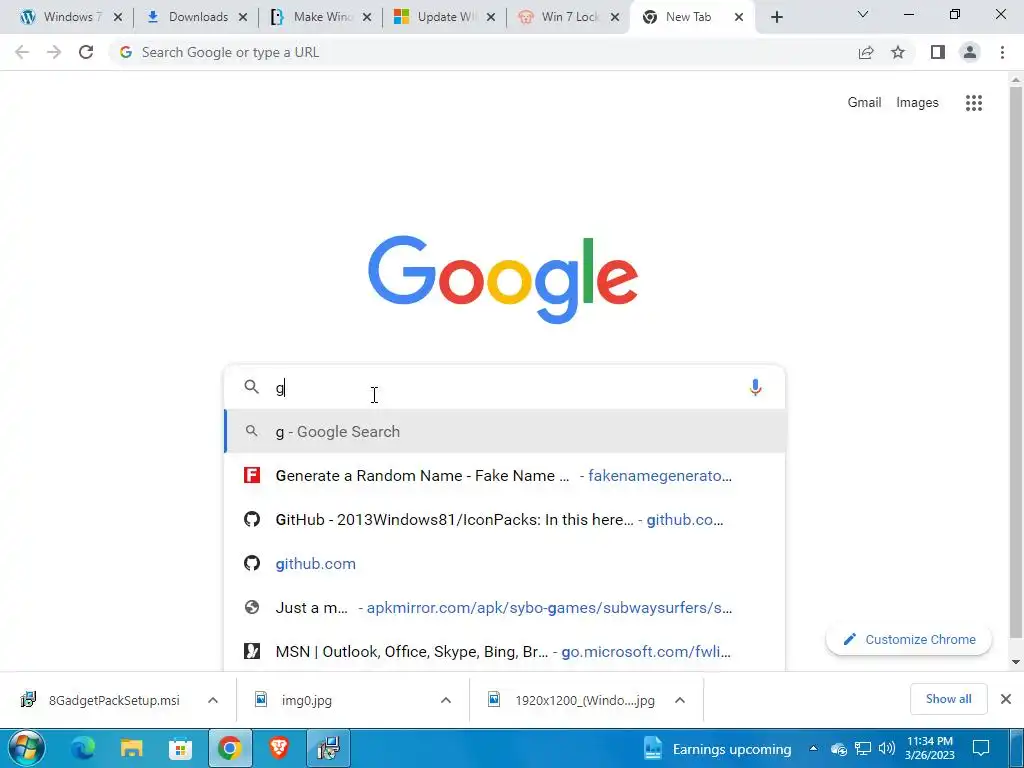Expand options for 8GadgetPackSetup.msi download
Screen dimensions: 1024x768
click(x=213, y=700)
